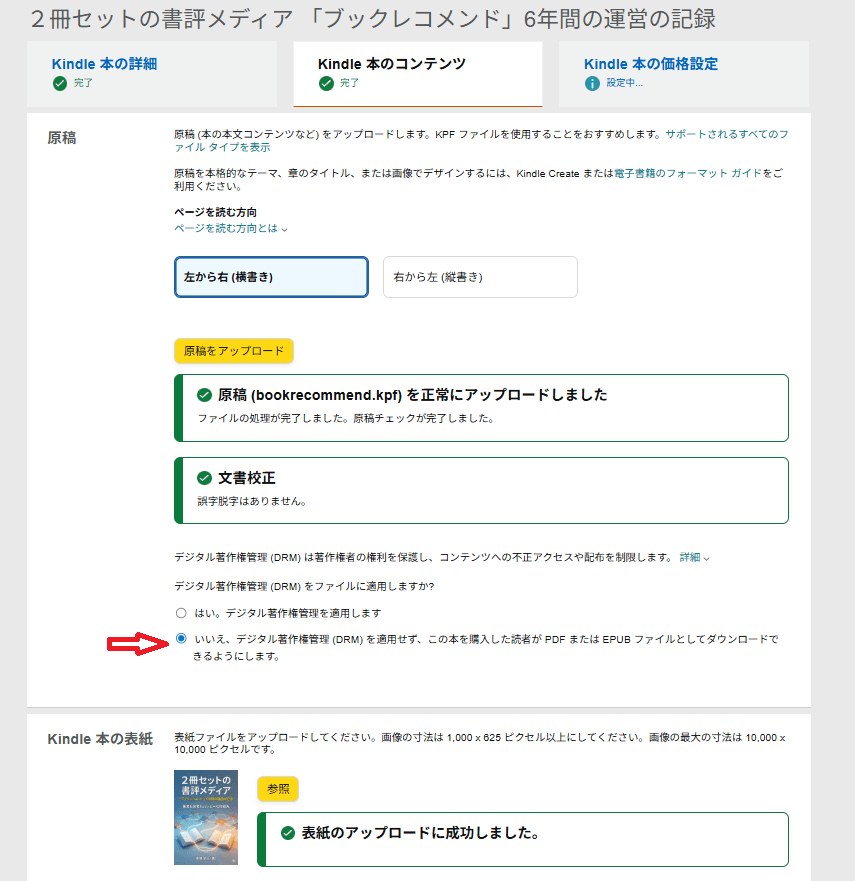Select 右から左 (縦書き) reading direction
The image size is (855, 881).
point(480,277)
